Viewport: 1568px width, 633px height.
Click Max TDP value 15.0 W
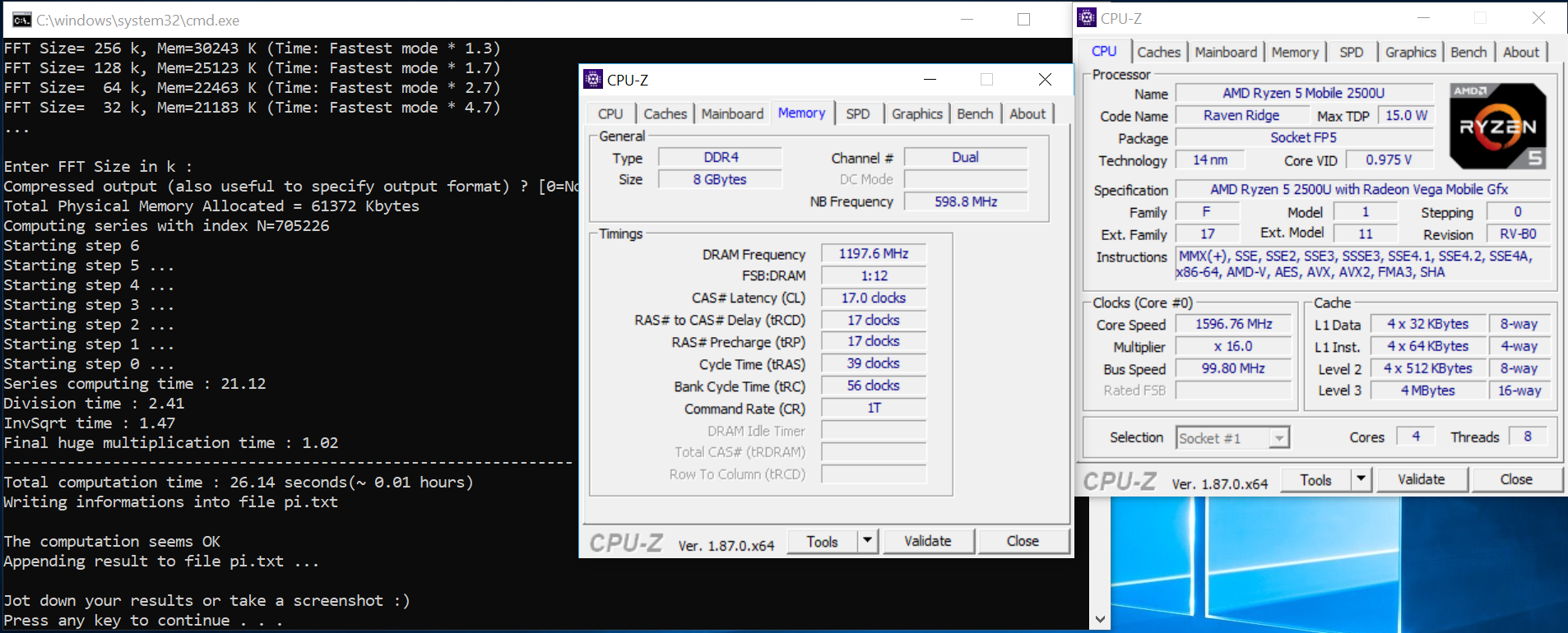(x=1407, y=116)
